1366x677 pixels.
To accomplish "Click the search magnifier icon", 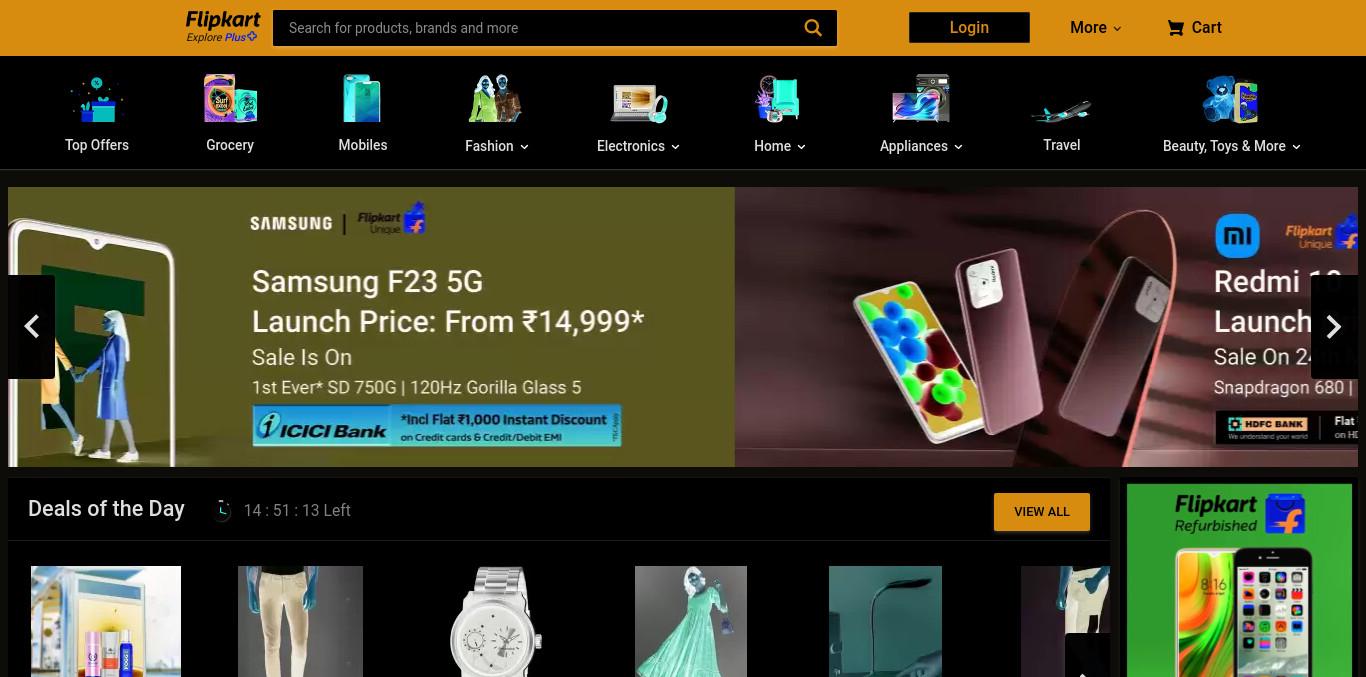I will pos(813,28).
